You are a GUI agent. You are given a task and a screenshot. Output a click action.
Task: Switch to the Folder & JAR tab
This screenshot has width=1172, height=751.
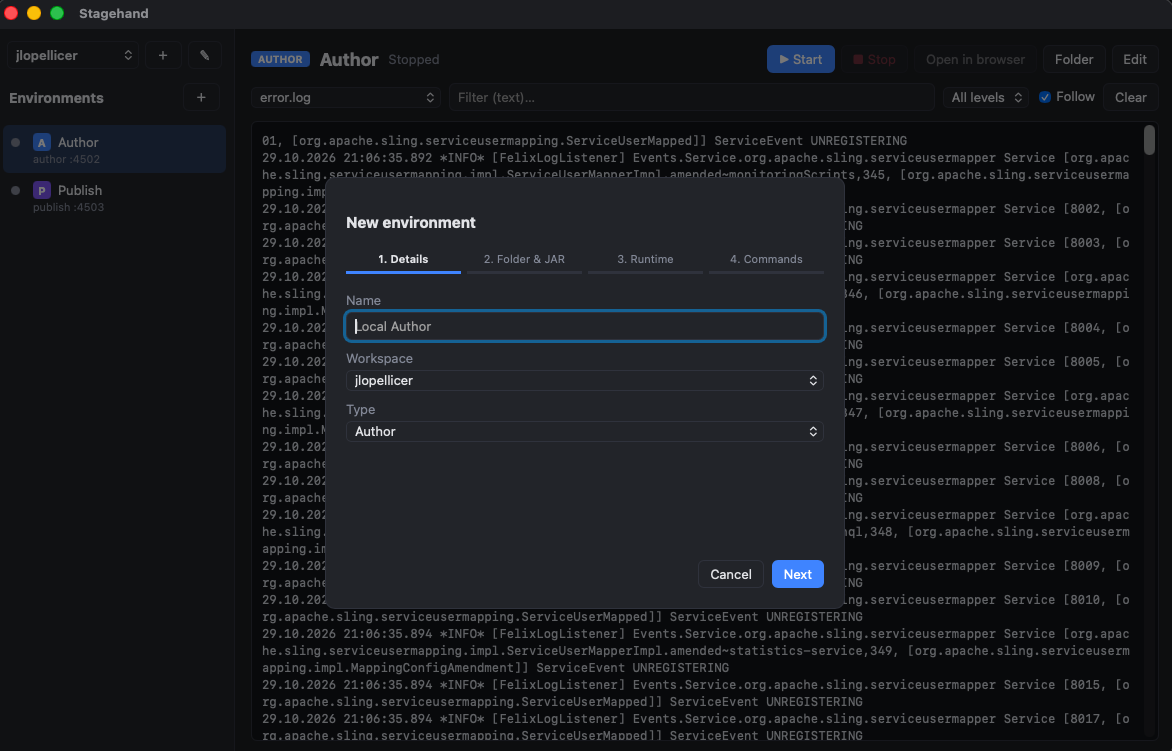click(x=524, y=259)
